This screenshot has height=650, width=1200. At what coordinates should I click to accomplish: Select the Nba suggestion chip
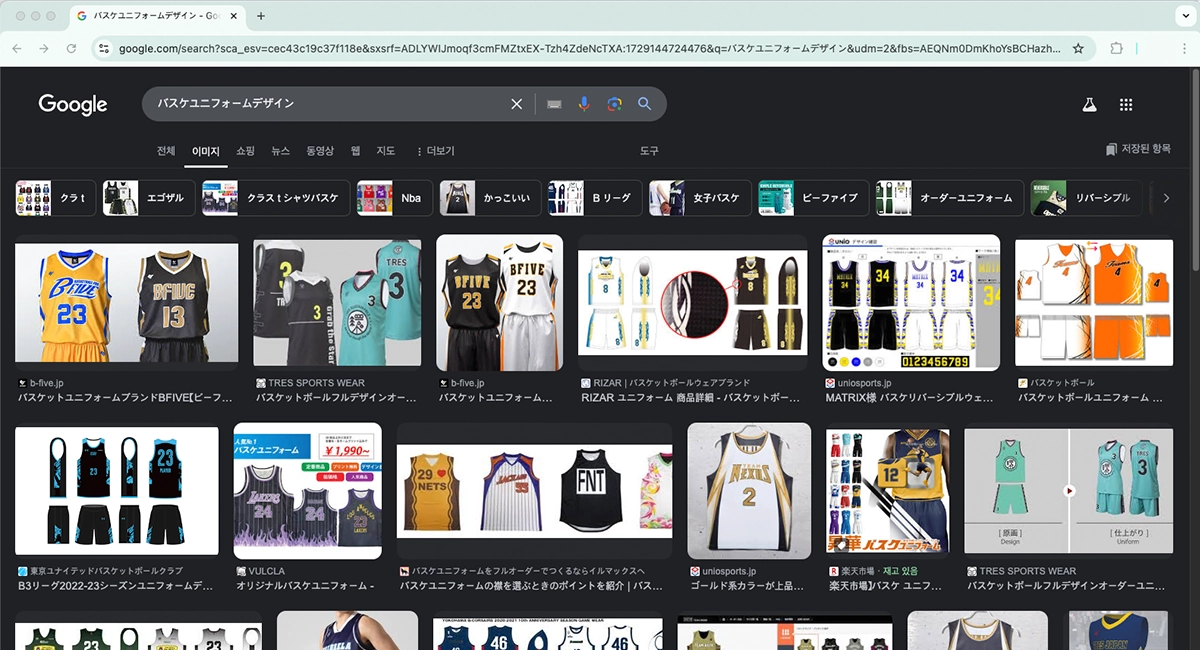pos(393,197)
